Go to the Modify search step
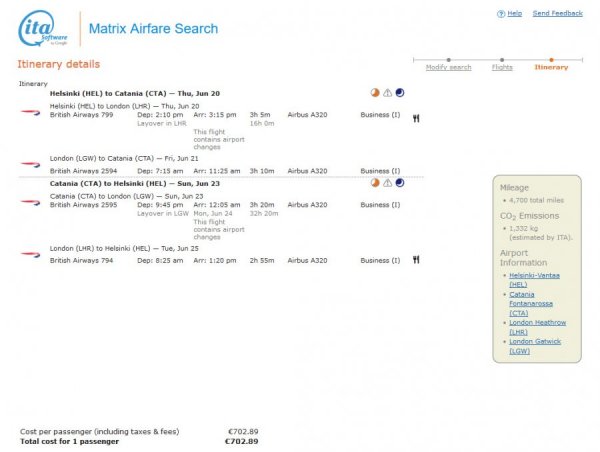 click(x=448, y=67)
